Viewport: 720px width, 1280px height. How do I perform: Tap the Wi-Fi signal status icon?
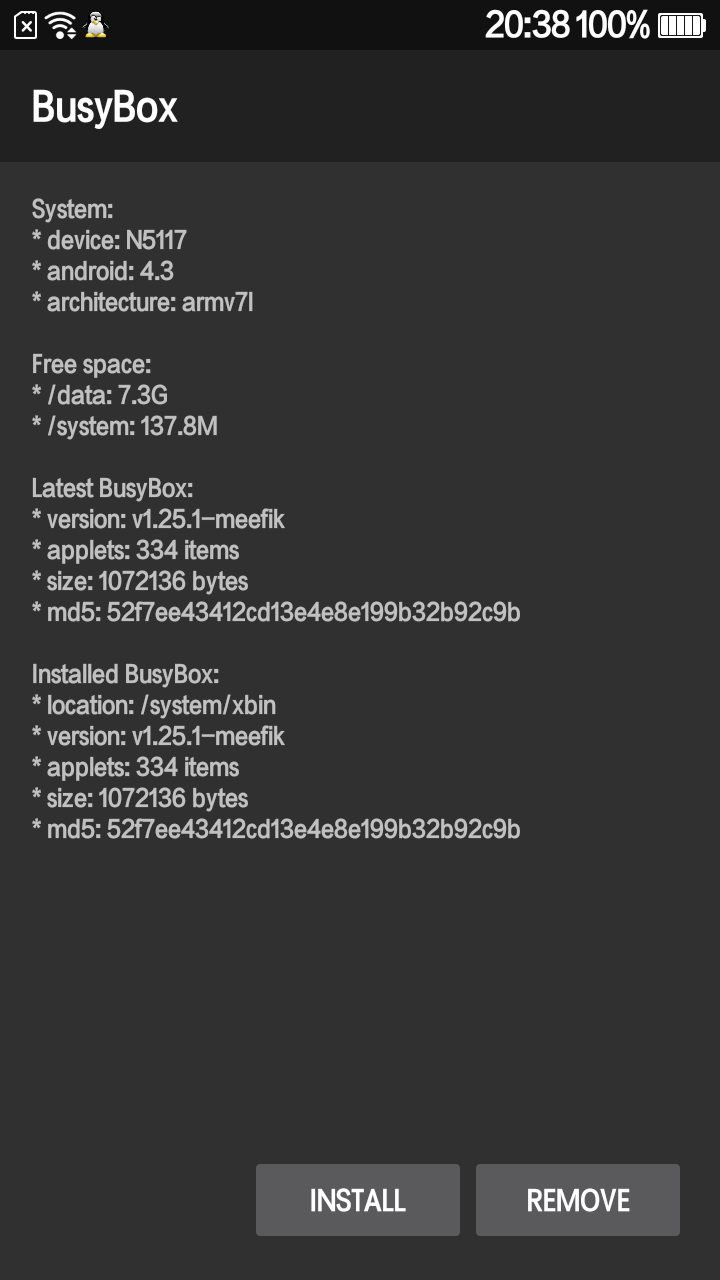[x=61, y=25]
